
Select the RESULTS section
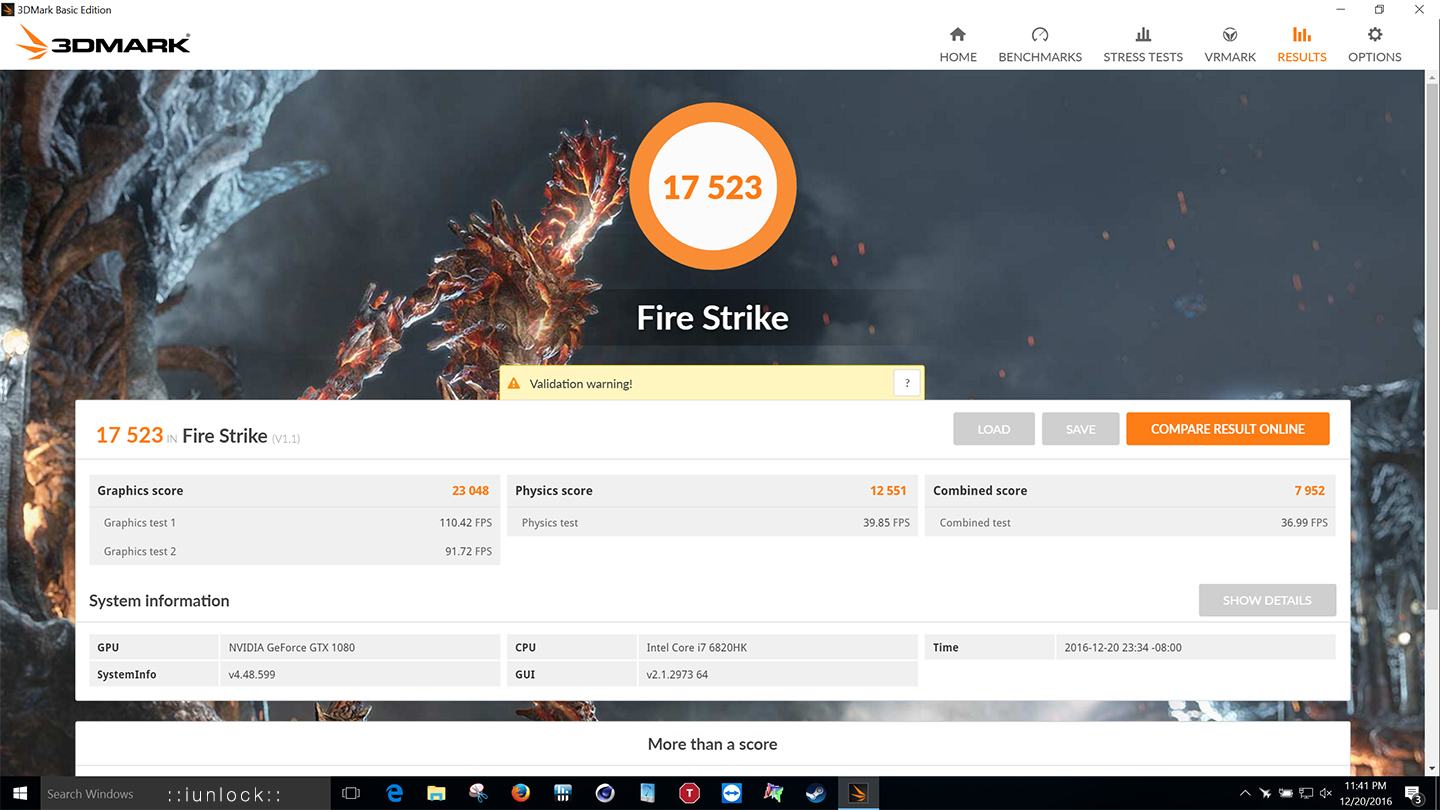(x=1302, y=45)
